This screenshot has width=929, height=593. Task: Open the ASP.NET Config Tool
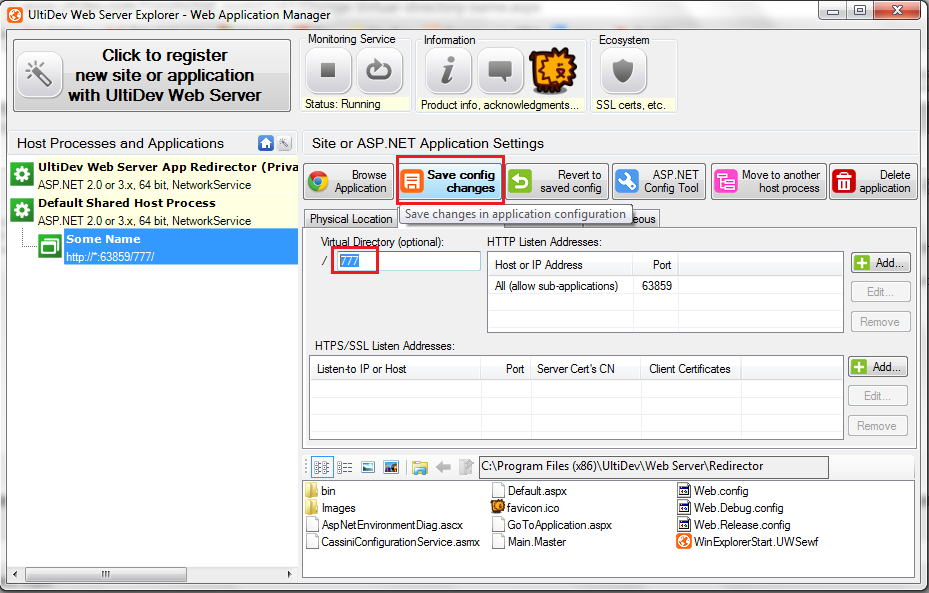click(659, 181)
